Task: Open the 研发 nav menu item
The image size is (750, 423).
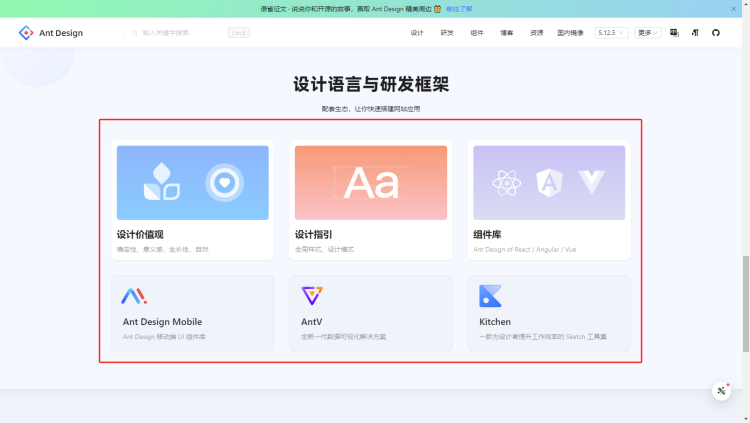Action: pyautogui.click(x=447, y=33)
